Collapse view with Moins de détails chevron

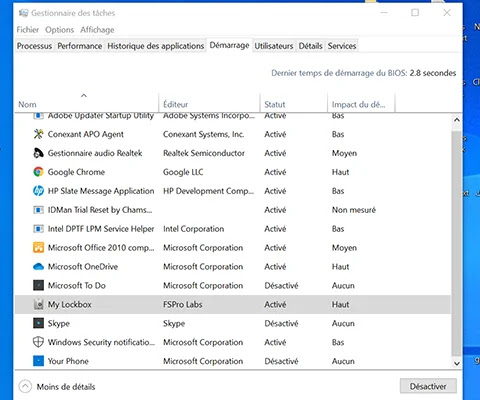pyautogui.click(x=25, y=387)
